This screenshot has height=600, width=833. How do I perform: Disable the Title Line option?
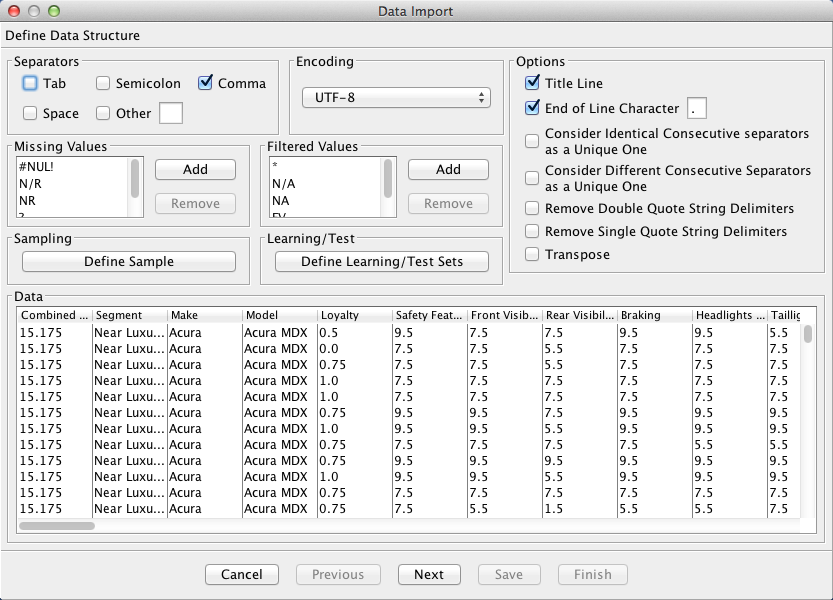pyautogui.click(x=532, y=84)
